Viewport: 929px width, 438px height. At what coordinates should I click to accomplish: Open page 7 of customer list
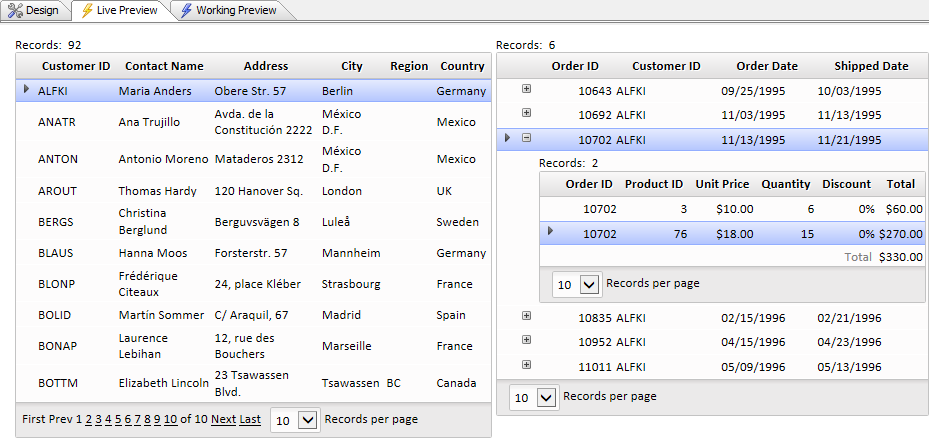pos(137,420)
